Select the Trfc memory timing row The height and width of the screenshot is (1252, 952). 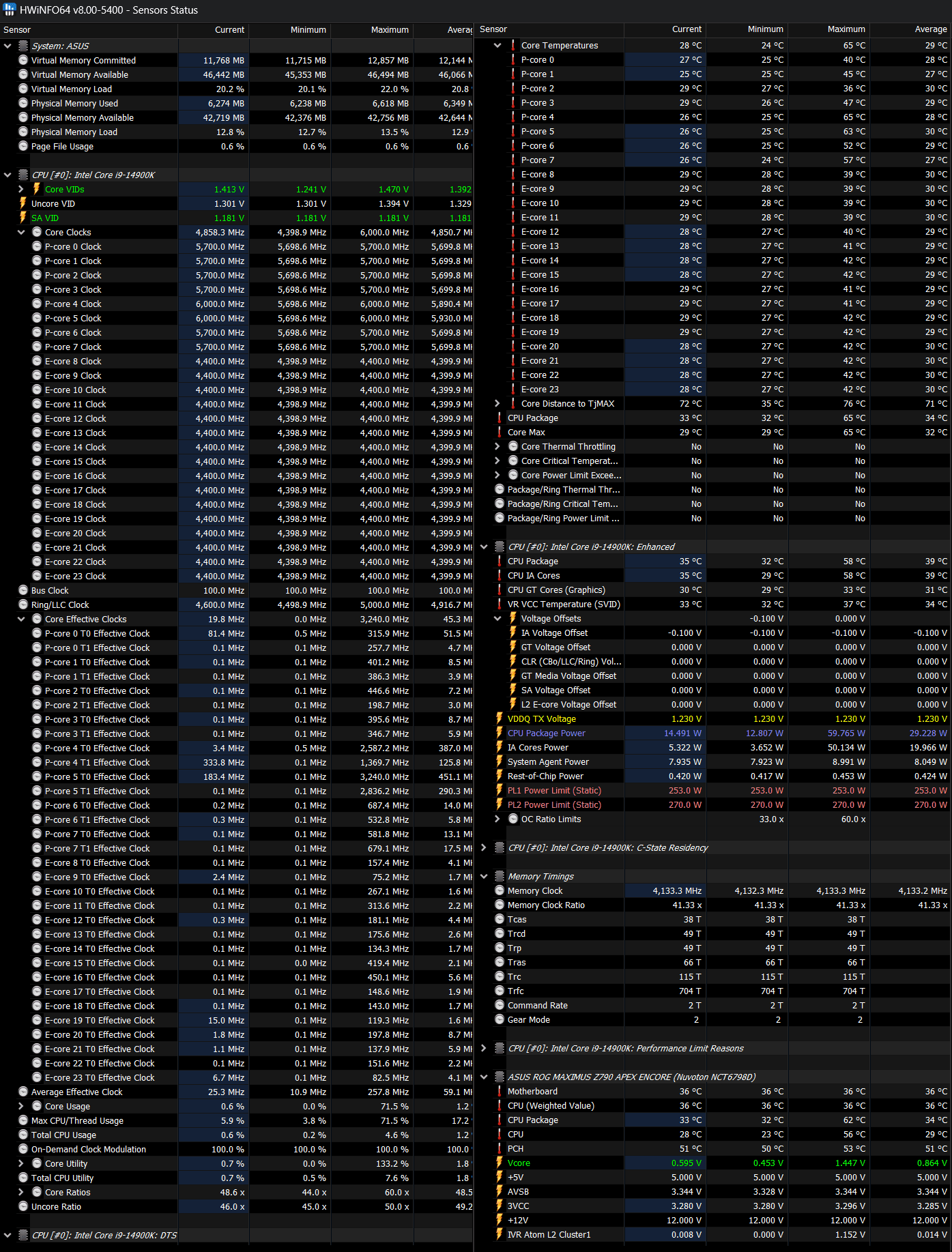pyautogui.click(x=714, y=991)
